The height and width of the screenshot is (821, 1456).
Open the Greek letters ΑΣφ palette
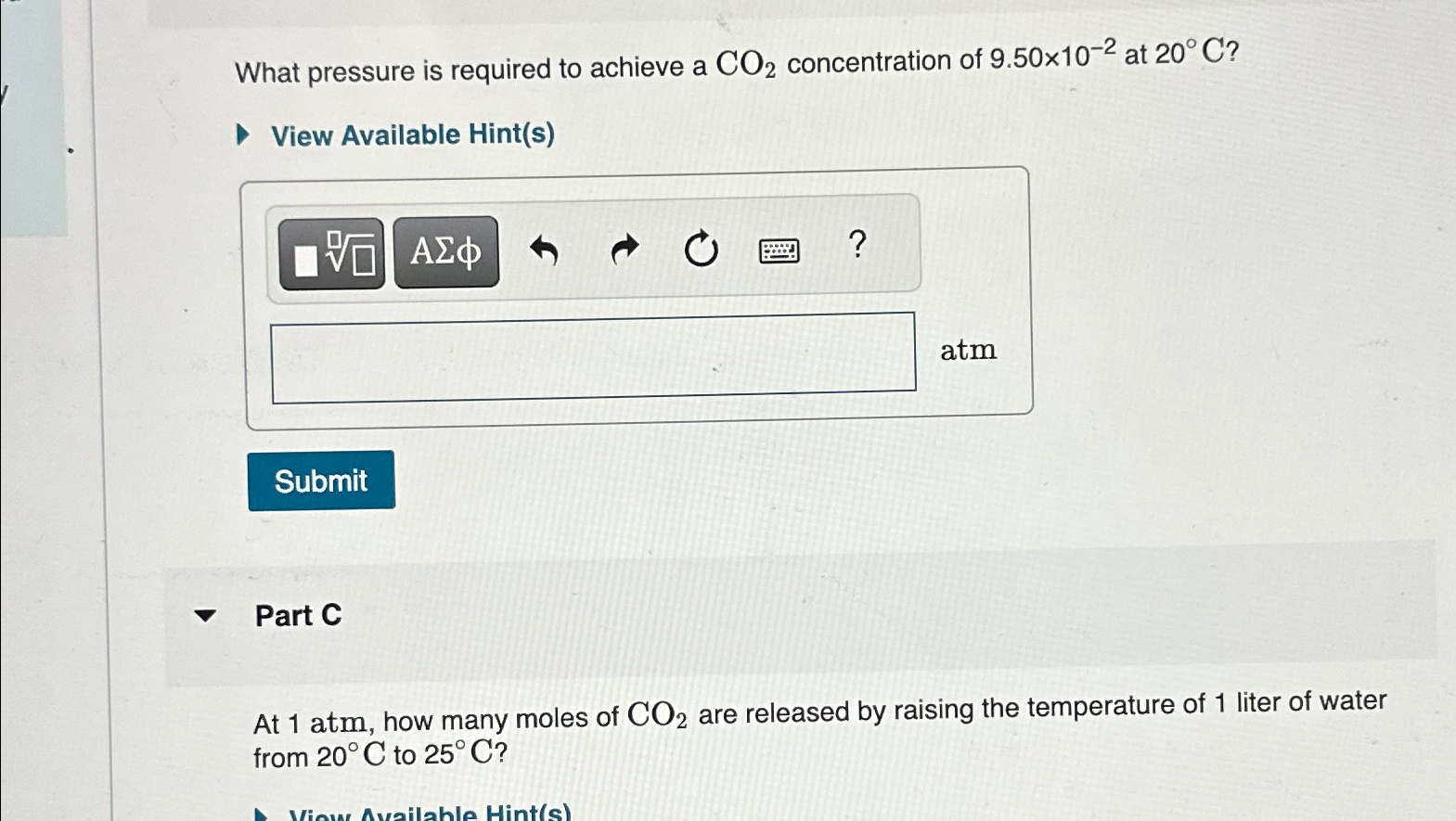pos(446,250)
